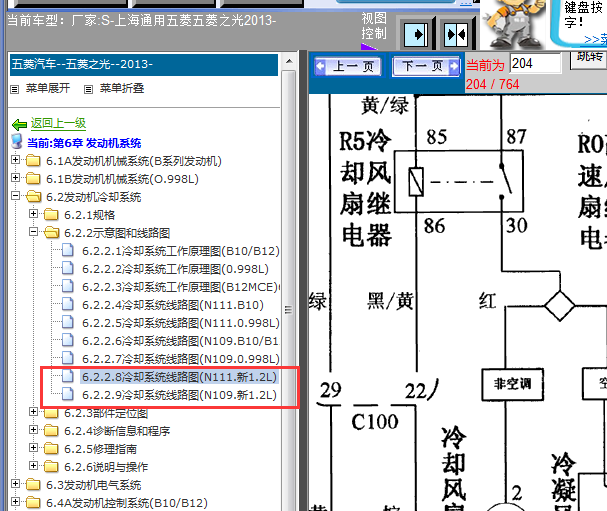The height and width of the screenshot is (511, 607).
Task: Click the tree panel vertical scrollbar thumb
Action: pos(289,310)
